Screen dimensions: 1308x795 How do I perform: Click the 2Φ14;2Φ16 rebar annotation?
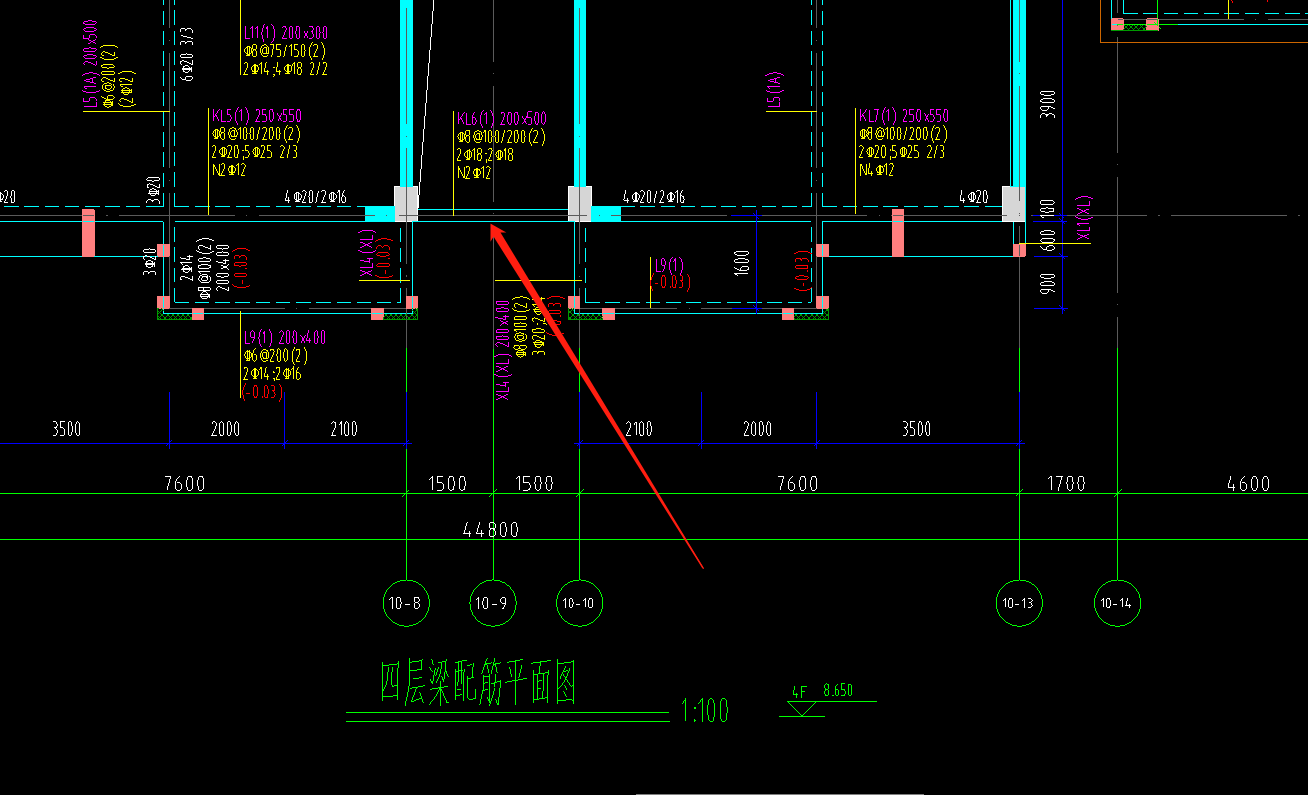pos(272,374)
